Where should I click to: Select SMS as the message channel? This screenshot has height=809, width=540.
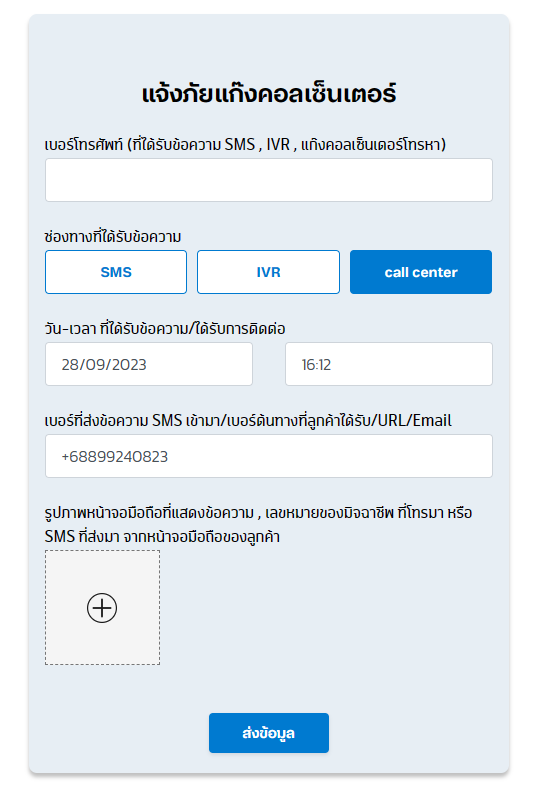(x=116, y=272)
